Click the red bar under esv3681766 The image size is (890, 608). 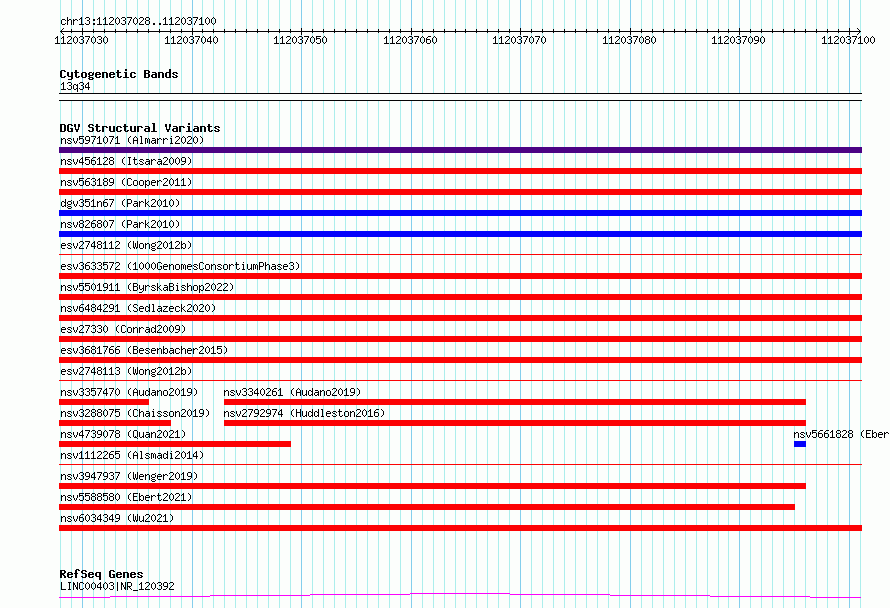pos(460,360)
